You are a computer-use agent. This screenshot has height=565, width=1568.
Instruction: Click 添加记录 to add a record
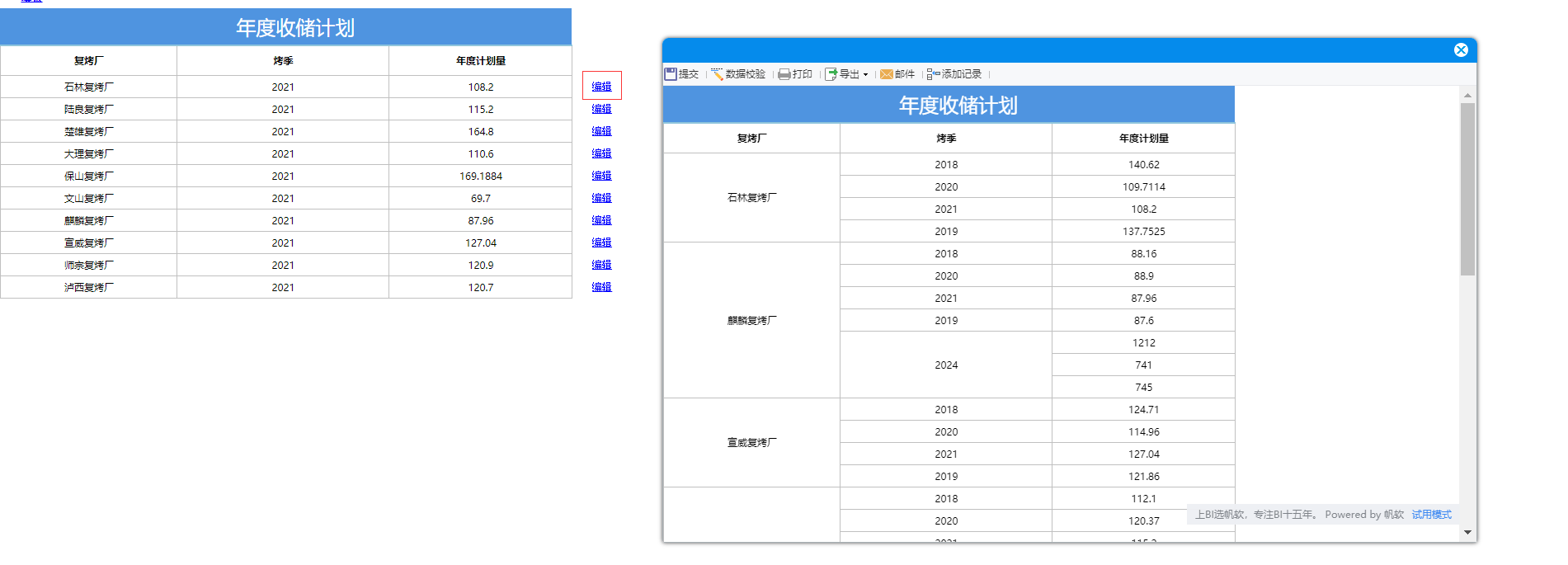954,74
